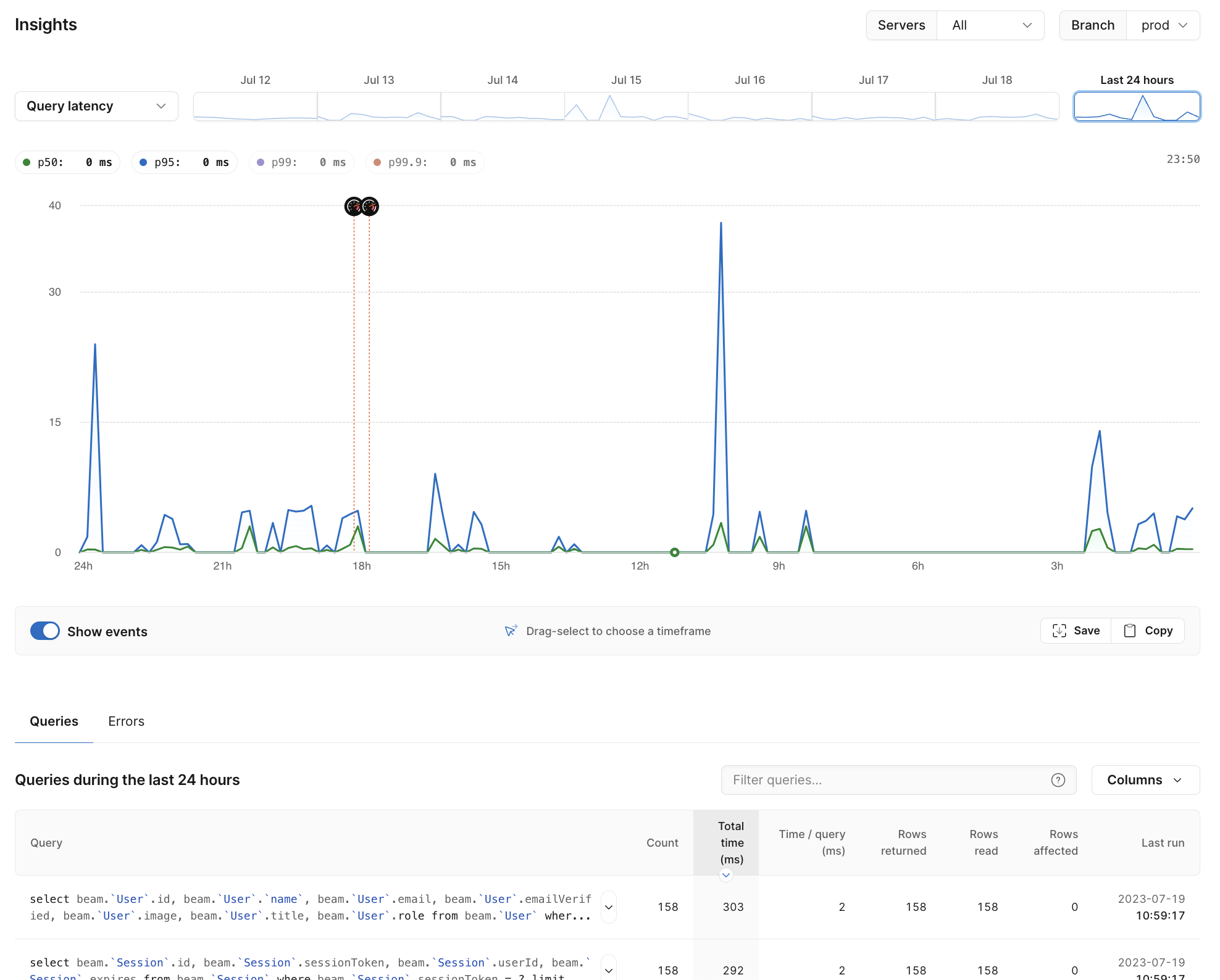Click the red dotted deployment event marker
Screen dimensions: 1220x980
[x=354, y=204]
